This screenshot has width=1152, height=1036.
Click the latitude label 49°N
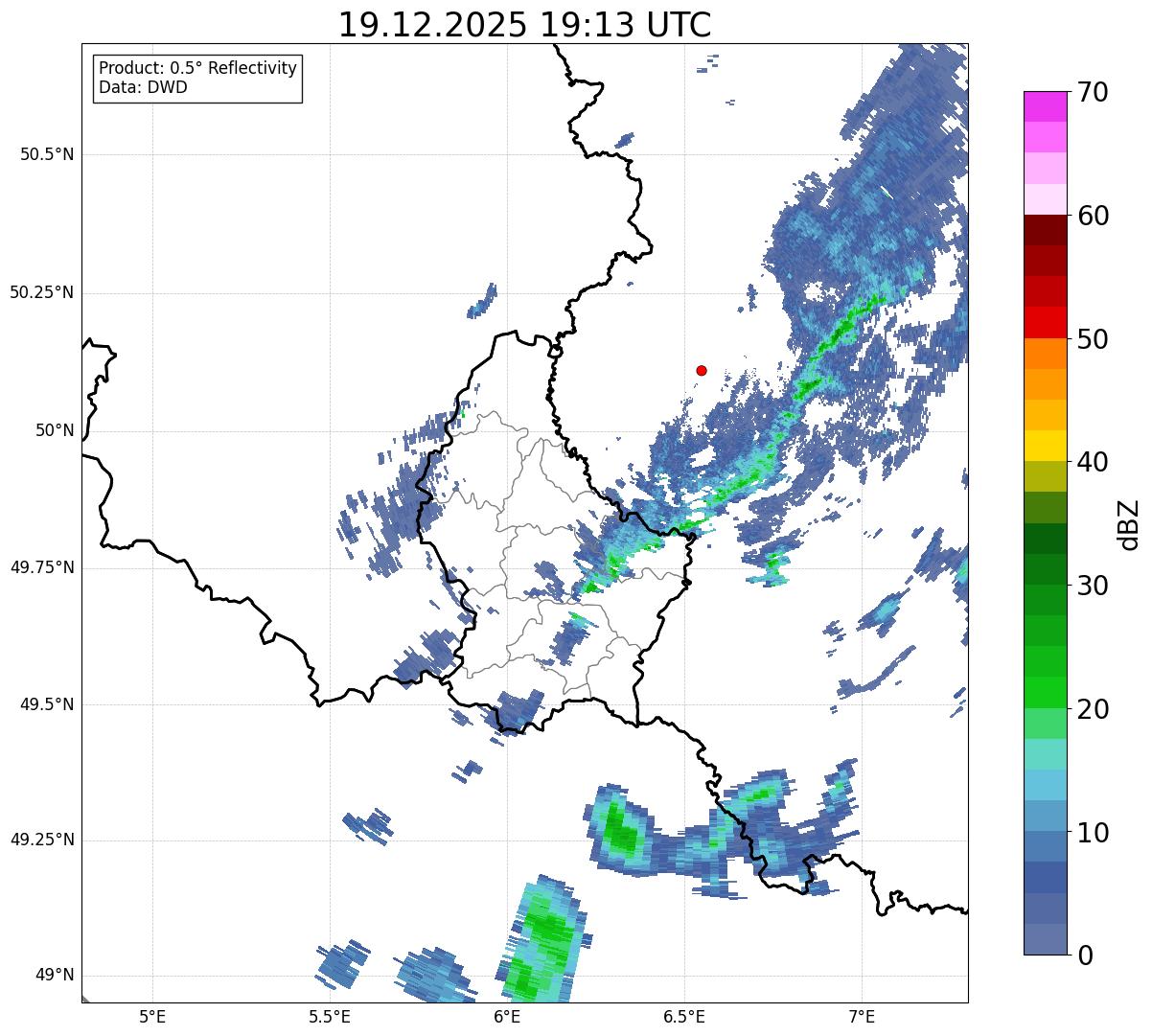[x=53, y=976]
